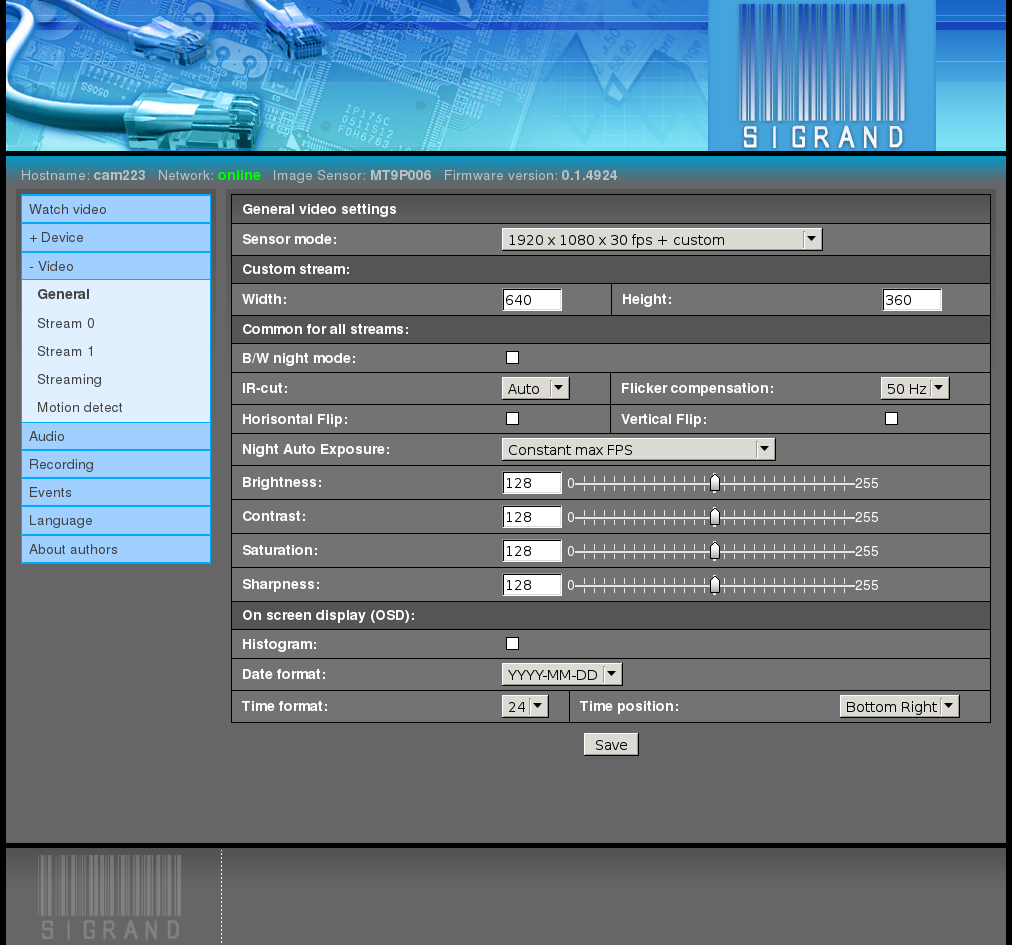The height and width of the screenshot is (945, 1012).
Task: Enable the Histogram OSD checkbox
Action: click(512, 644)
